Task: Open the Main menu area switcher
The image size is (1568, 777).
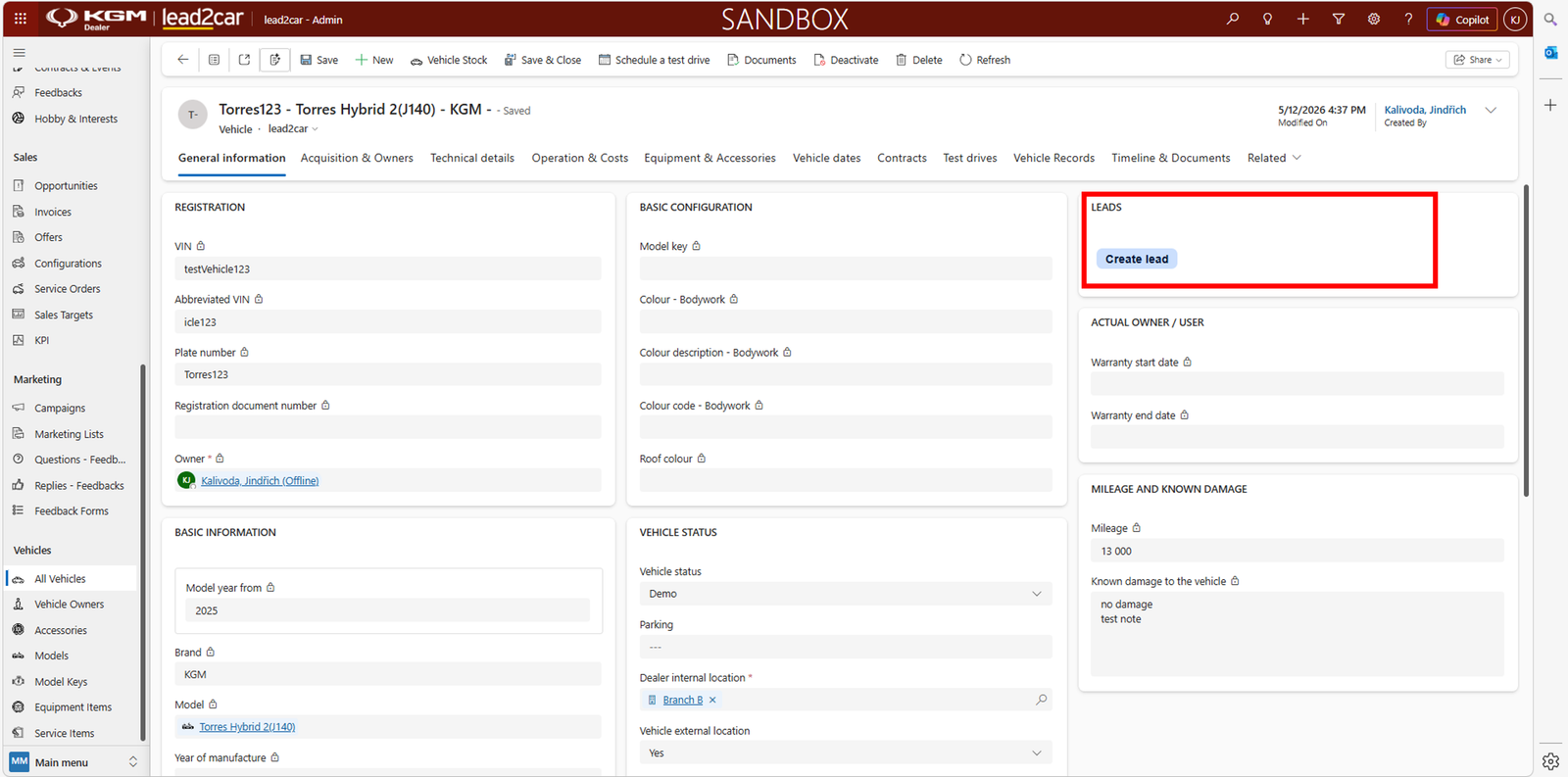Action: point(74,762)
